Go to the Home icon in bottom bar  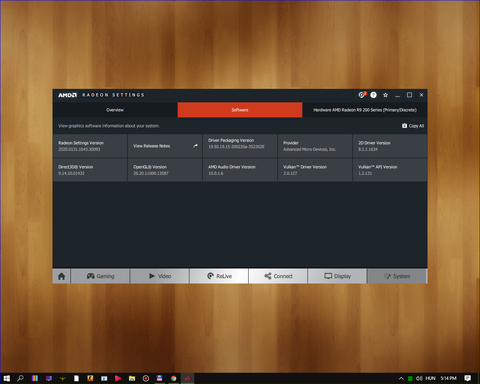point(61,276)
